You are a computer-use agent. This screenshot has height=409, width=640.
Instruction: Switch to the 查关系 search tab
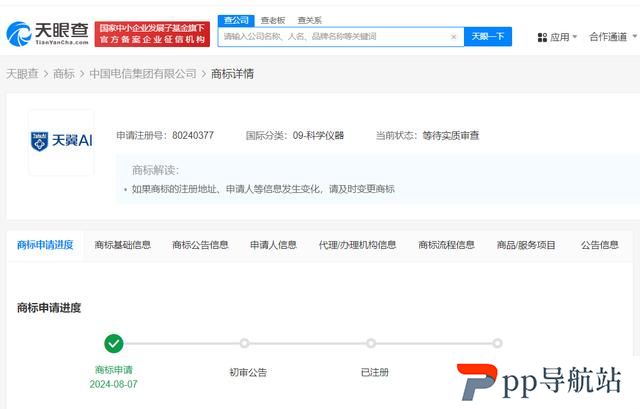click(310, 20)
